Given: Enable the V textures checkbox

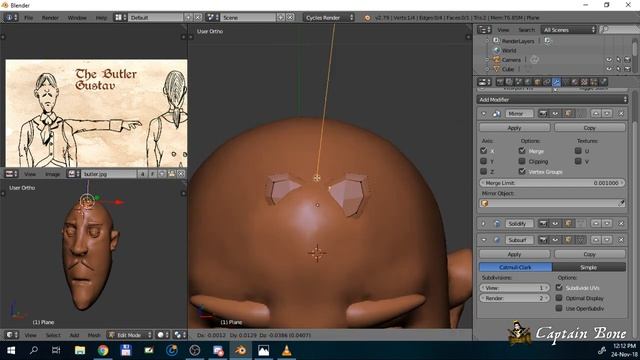Looking at the screenshot, I should point(578,161).
